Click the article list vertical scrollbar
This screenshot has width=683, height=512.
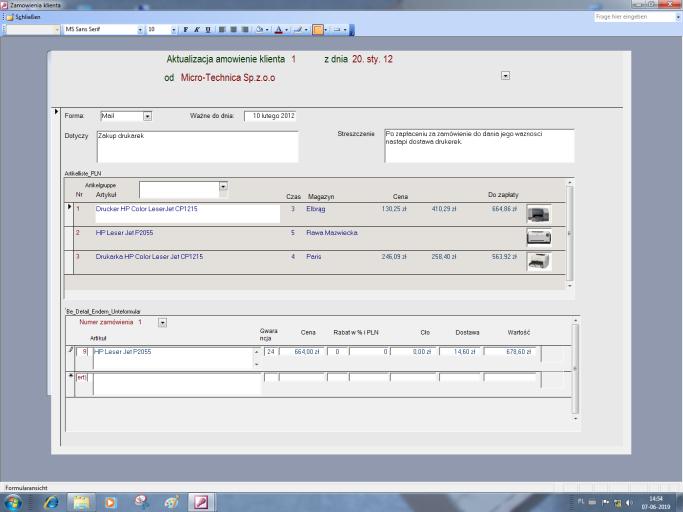[x=569, y=234]
